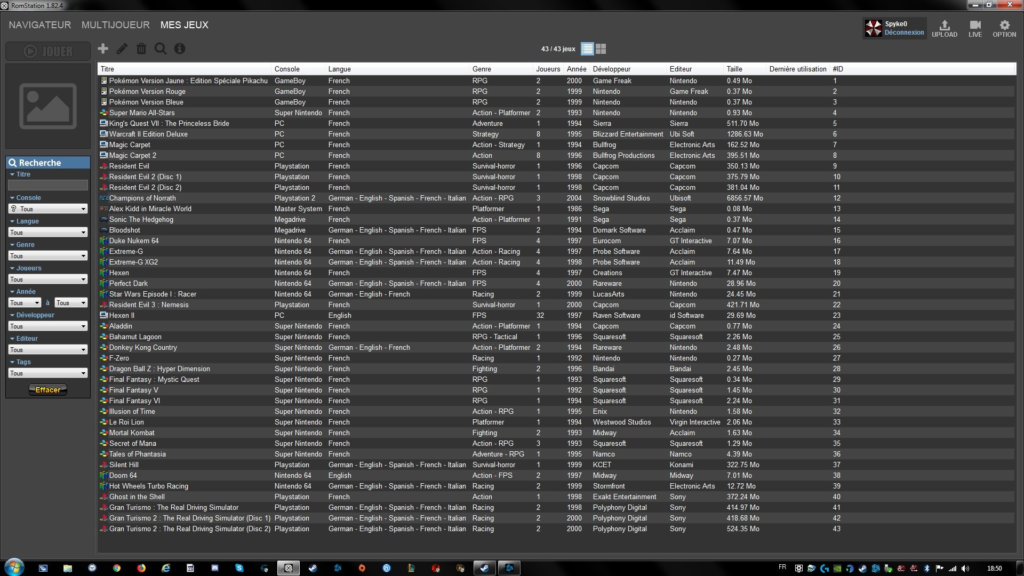
Task: Click the trash delete icon
Action: (141, 48)
